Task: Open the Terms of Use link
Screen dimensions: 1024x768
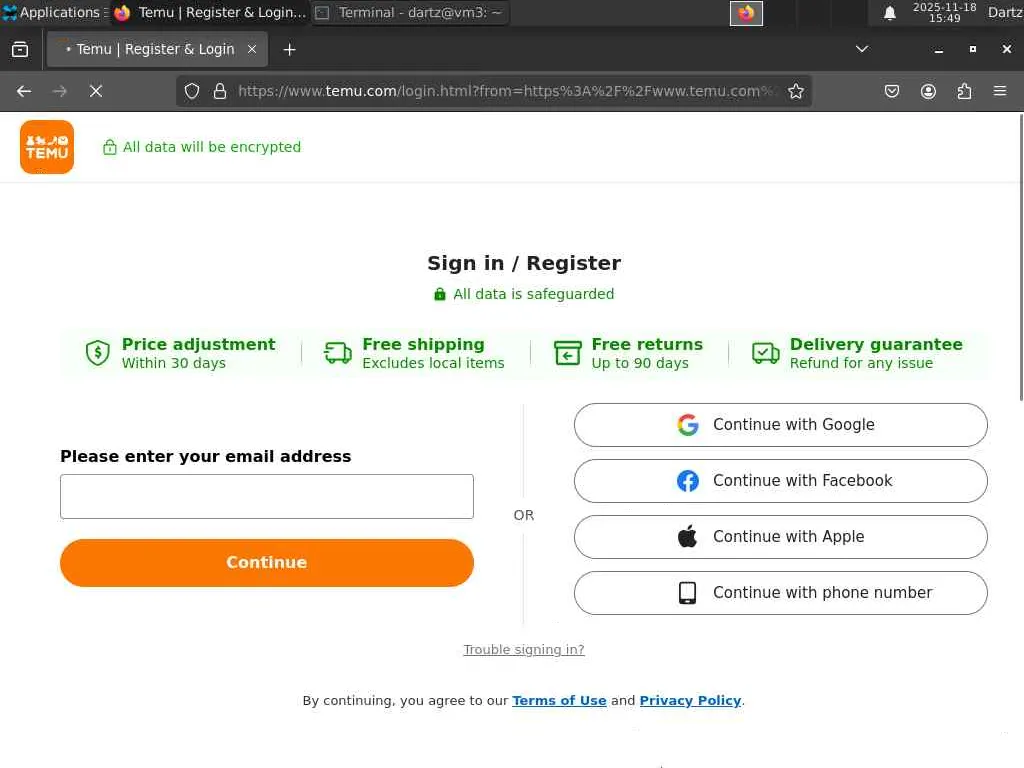Action: click(x=559, y=701)
